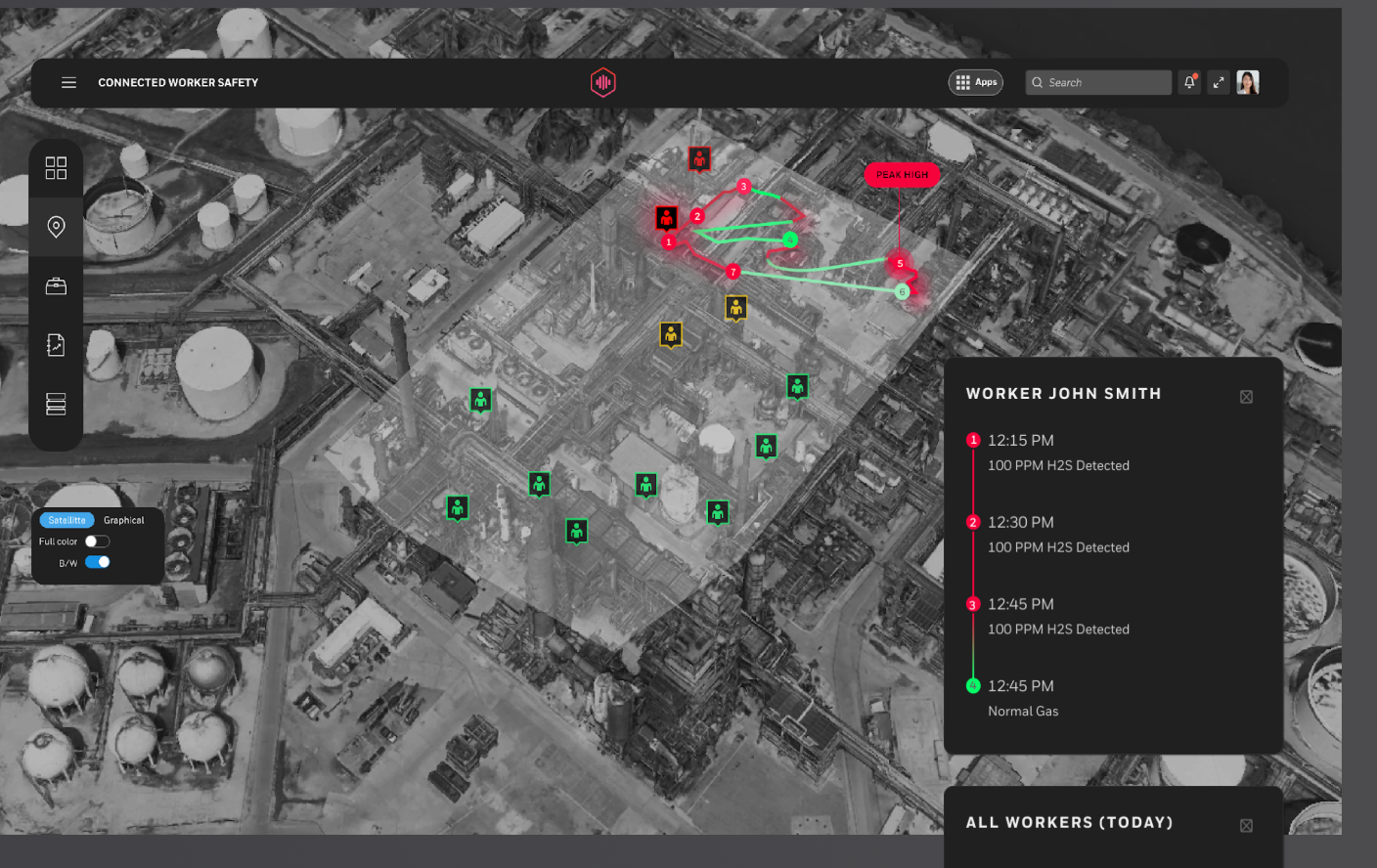The height and width of the screenshot is (868, 1377).
Task: Close the All Workers (Today) panel
Action: tap(1246, 826)
